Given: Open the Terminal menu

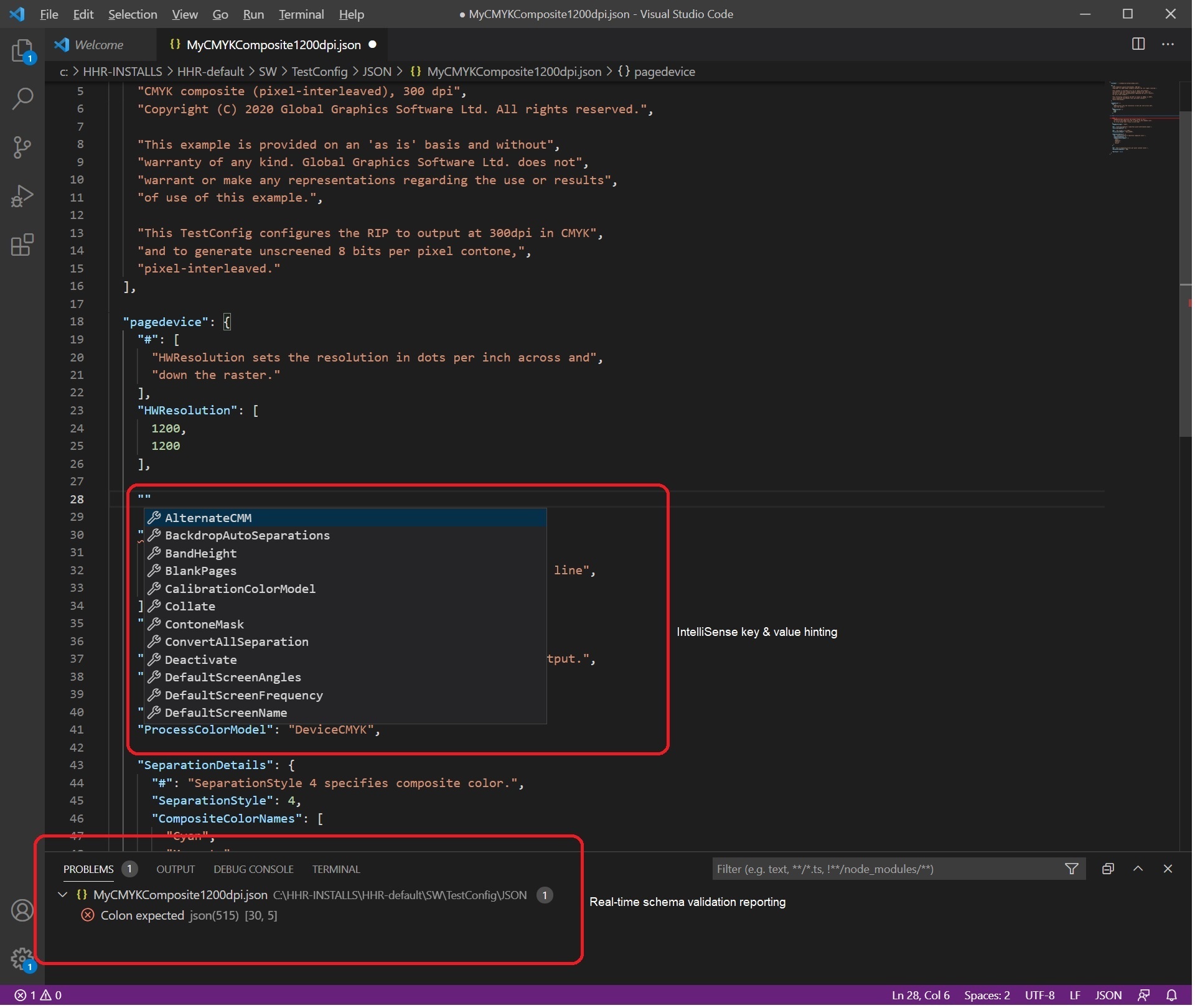Looking at the screenshot, I should tap(302, 14).
